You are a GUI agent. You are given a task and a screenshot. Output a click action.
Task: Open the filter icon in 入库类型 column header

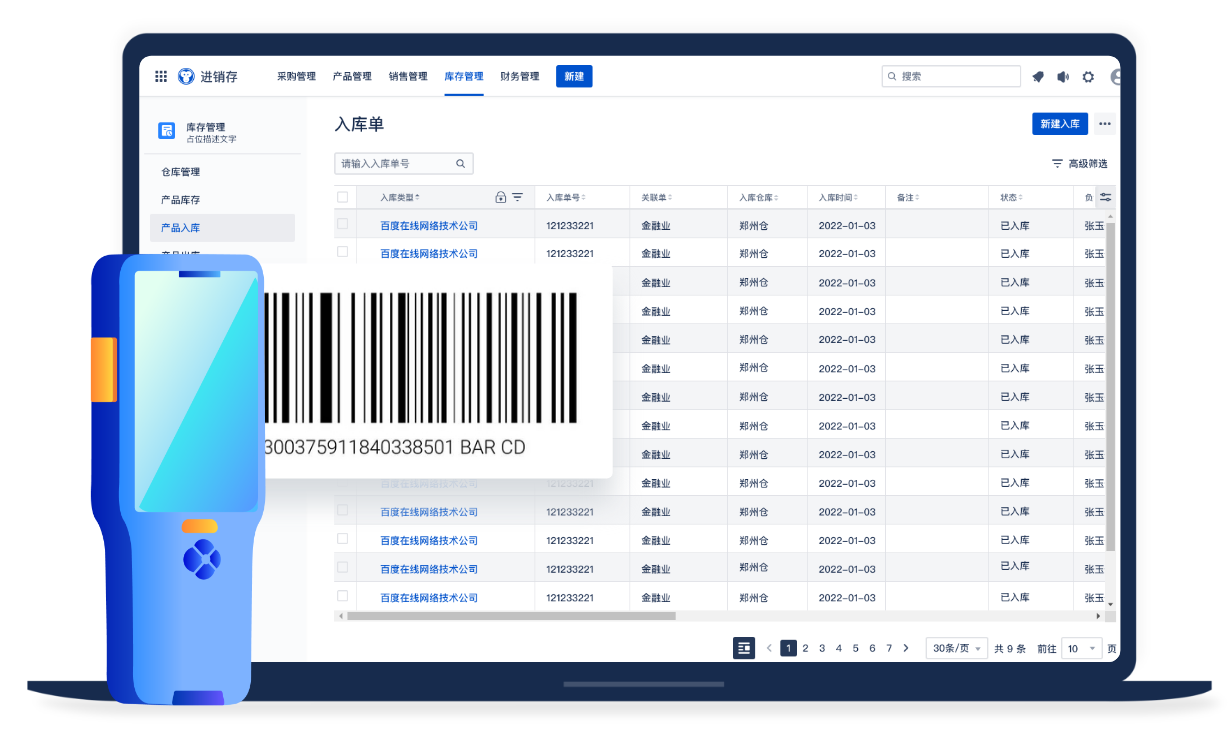[x=517, y=197]
